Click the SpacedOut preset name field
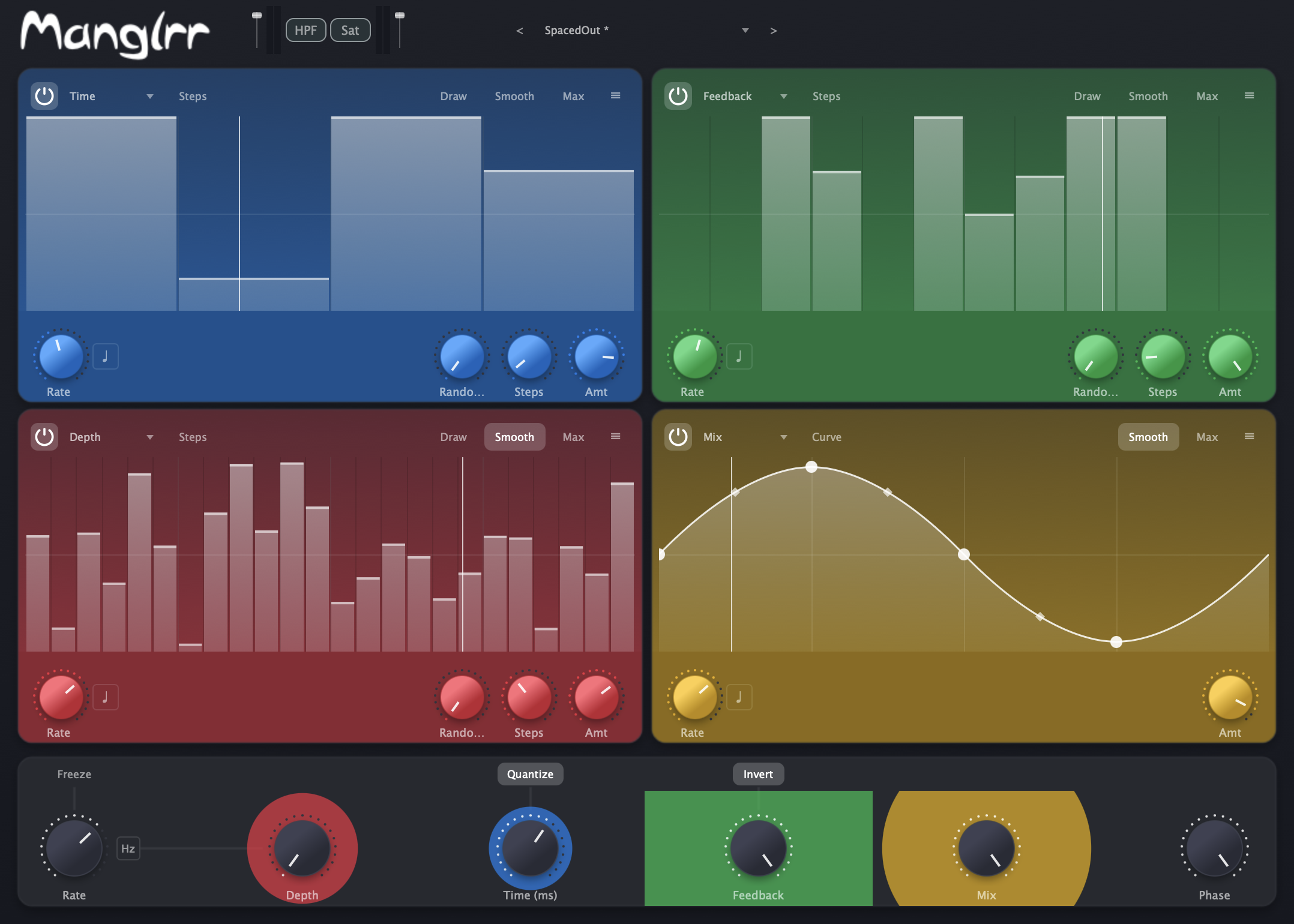Image resolution: width=1294 pixels, height=924 pixels. (577, 30)
